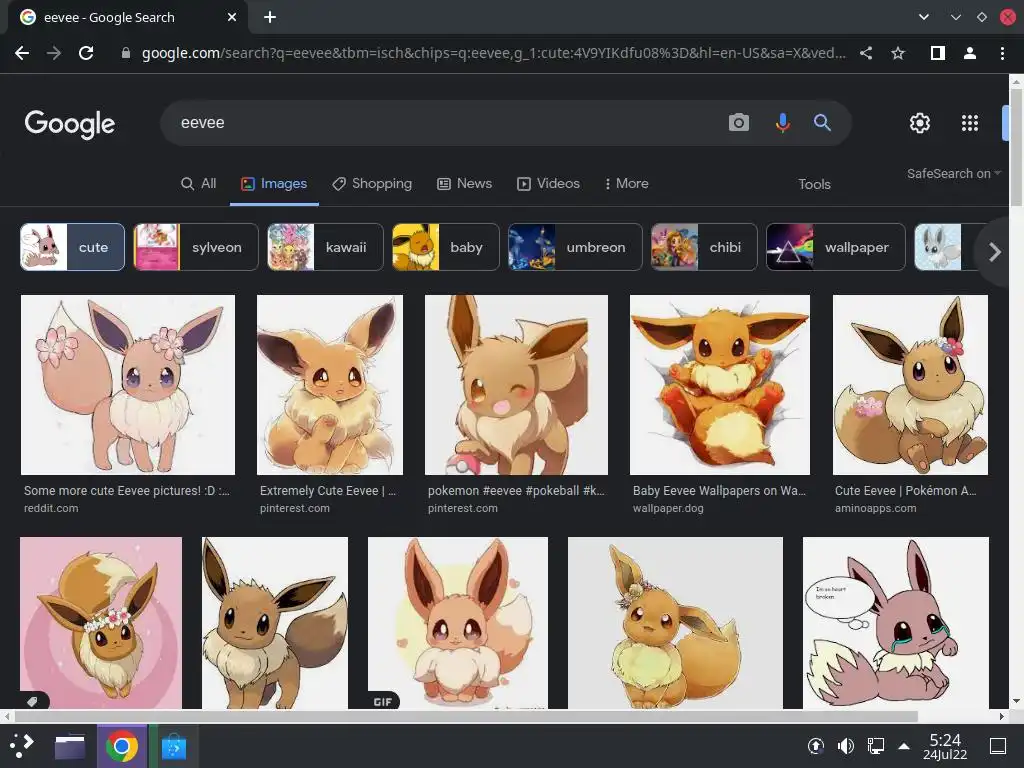Open the pink background Eevee image
1024x768 pixels.
(101, 622)
